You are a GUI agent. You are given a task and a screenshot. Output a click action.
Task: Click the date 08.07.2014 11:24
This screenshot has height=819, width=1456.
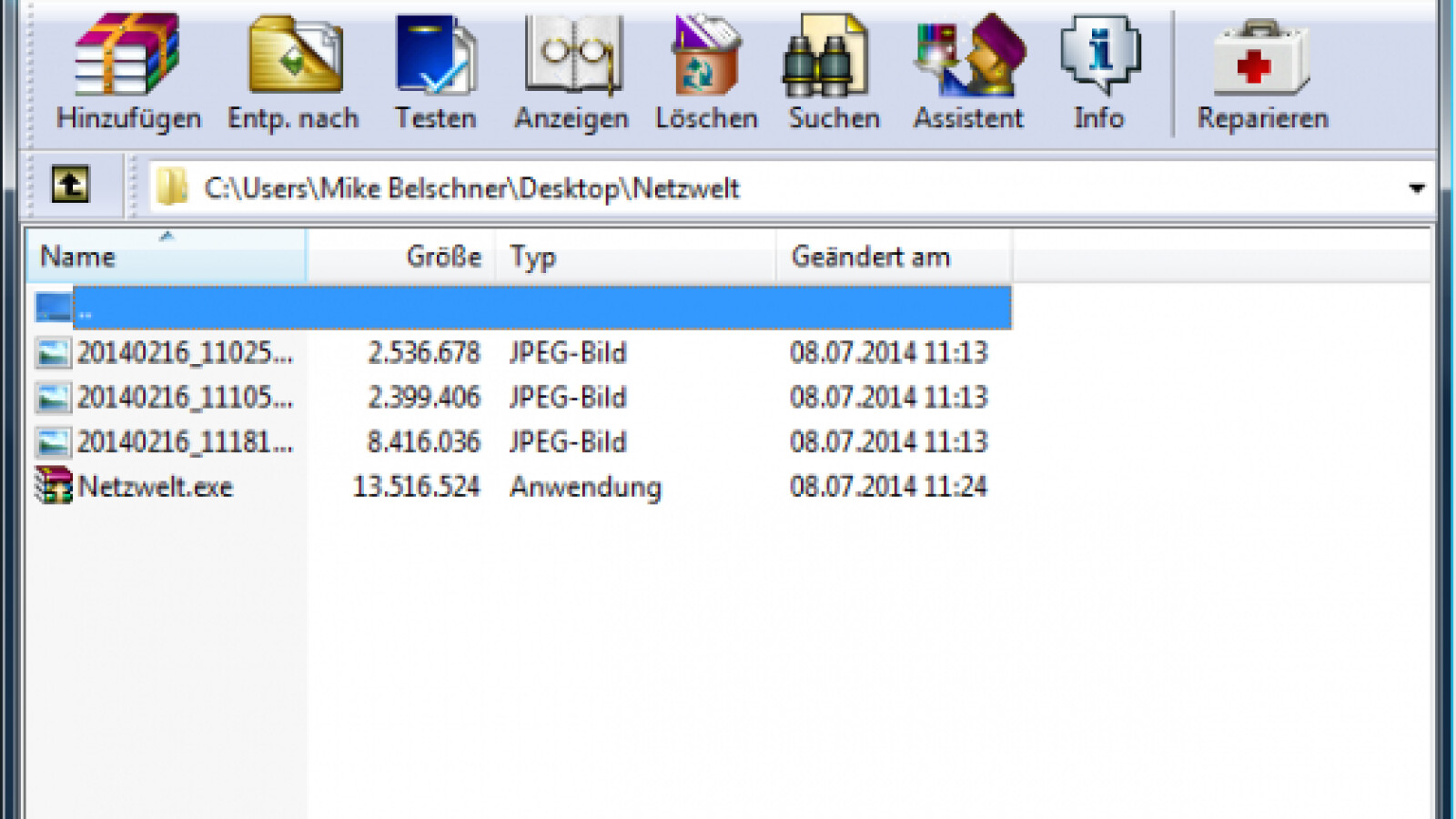888,487
